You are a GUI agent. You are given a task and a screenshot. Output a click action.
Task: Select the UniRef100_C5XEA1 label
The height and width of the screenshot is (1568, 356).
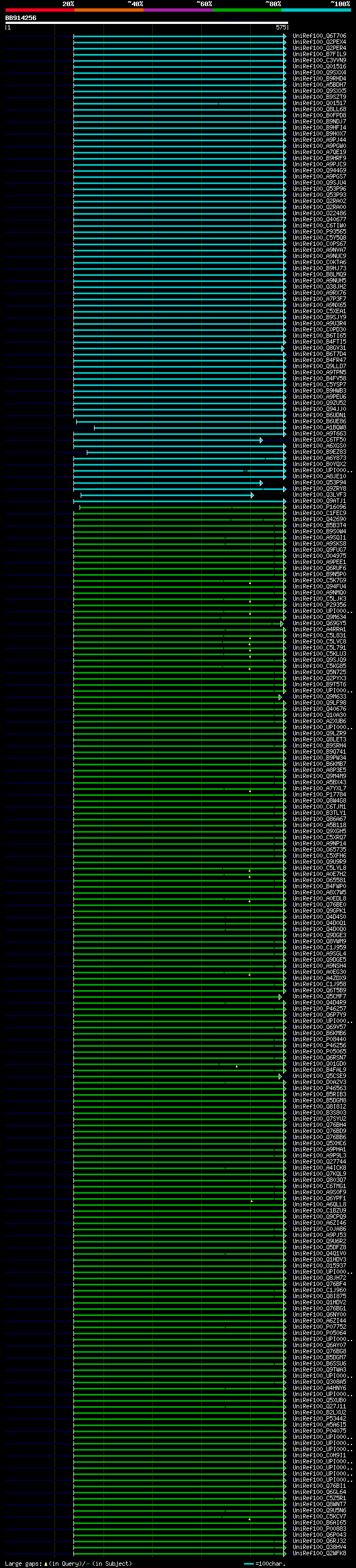[319, 311]
